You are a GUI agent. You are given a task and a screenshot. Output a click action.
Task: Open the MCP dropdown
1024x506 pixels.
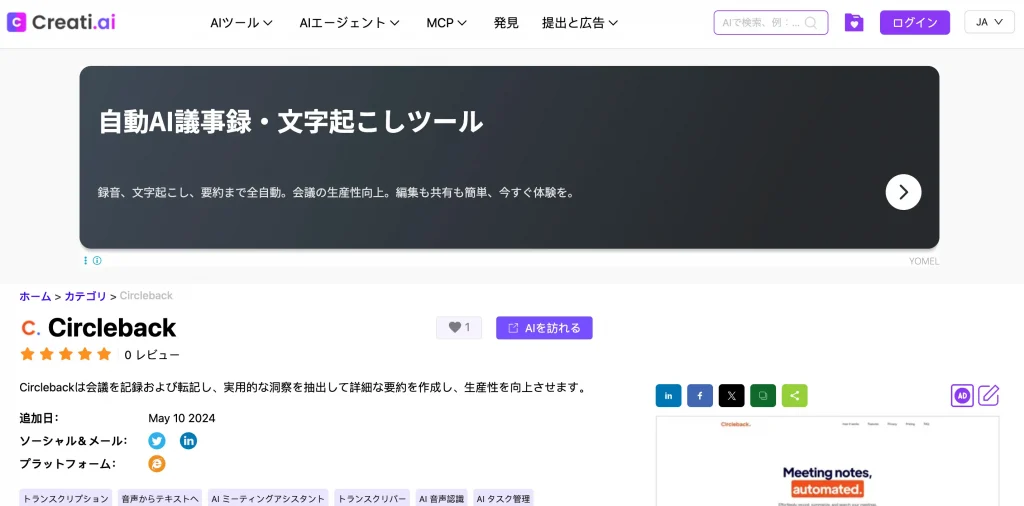[x=447, y=23]
